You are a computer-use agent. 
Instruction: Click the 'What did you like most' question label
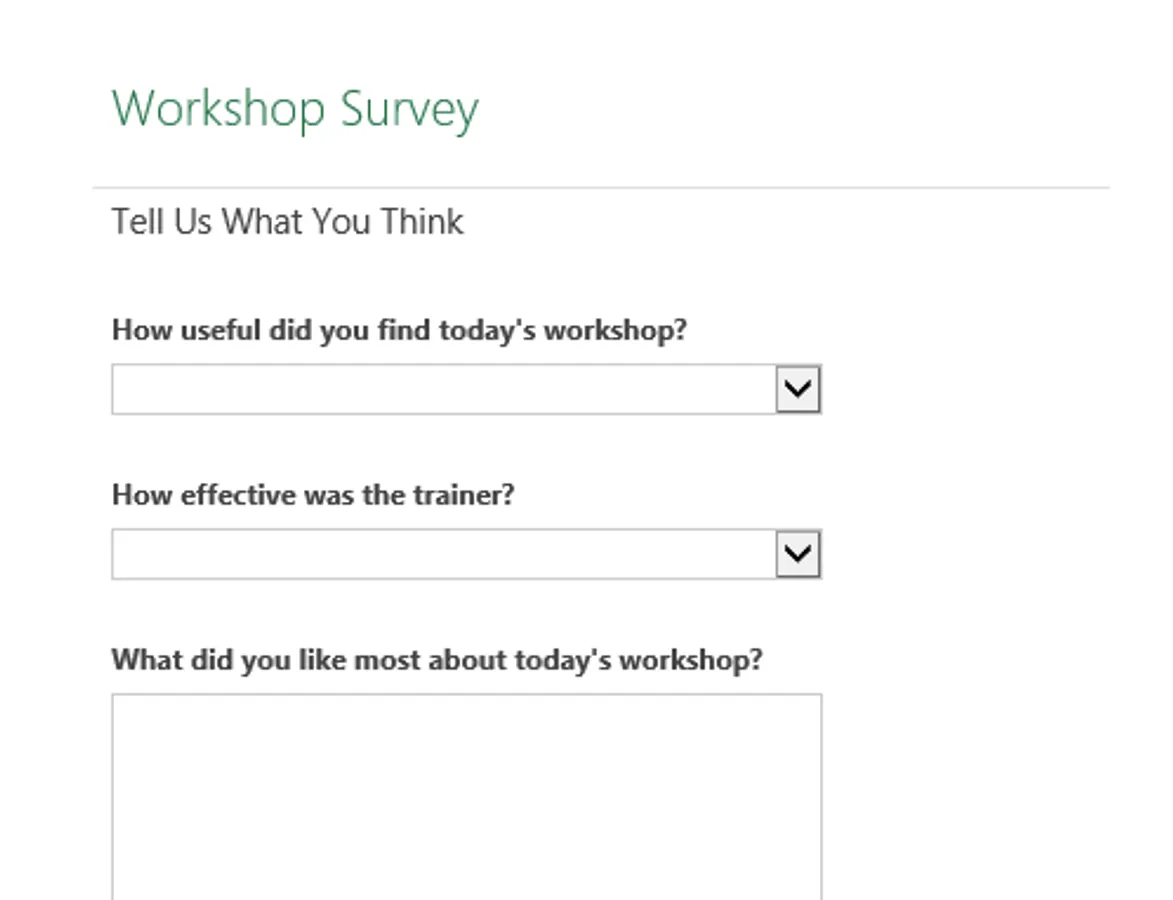(x=436, y=660)
